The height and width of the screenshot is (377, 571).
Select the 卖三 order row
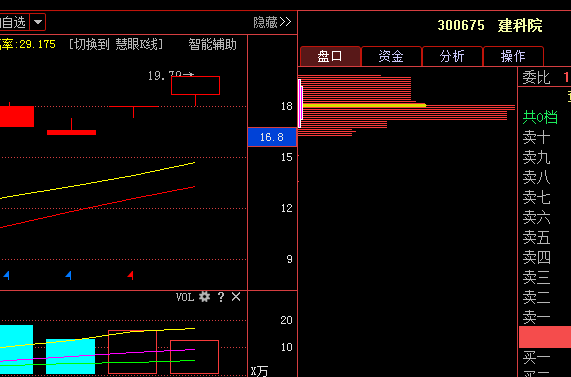pos(545,278)
